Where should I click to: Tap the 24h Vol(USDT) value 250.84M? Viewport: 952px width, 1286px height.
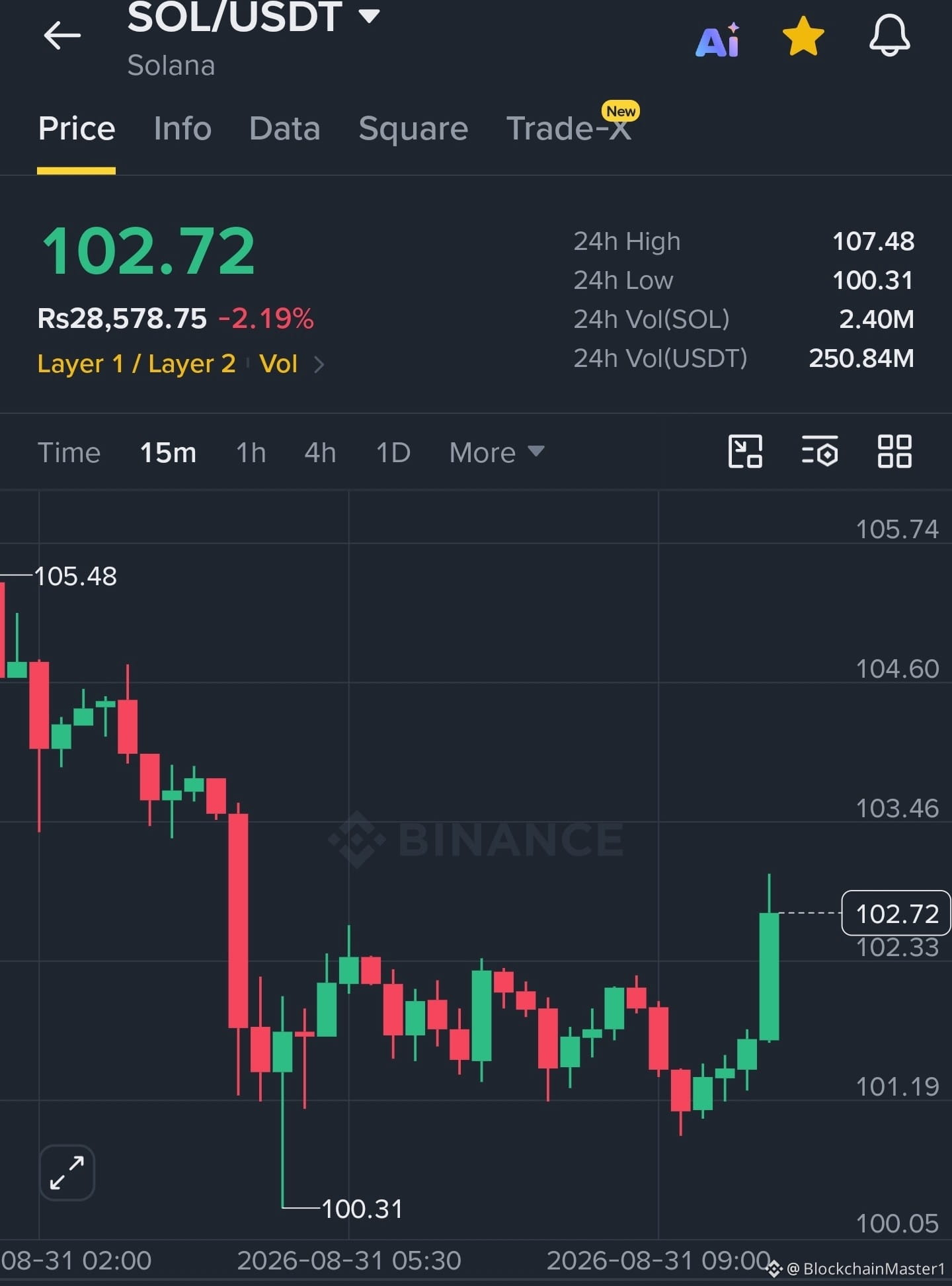click(x=861, y=358)
